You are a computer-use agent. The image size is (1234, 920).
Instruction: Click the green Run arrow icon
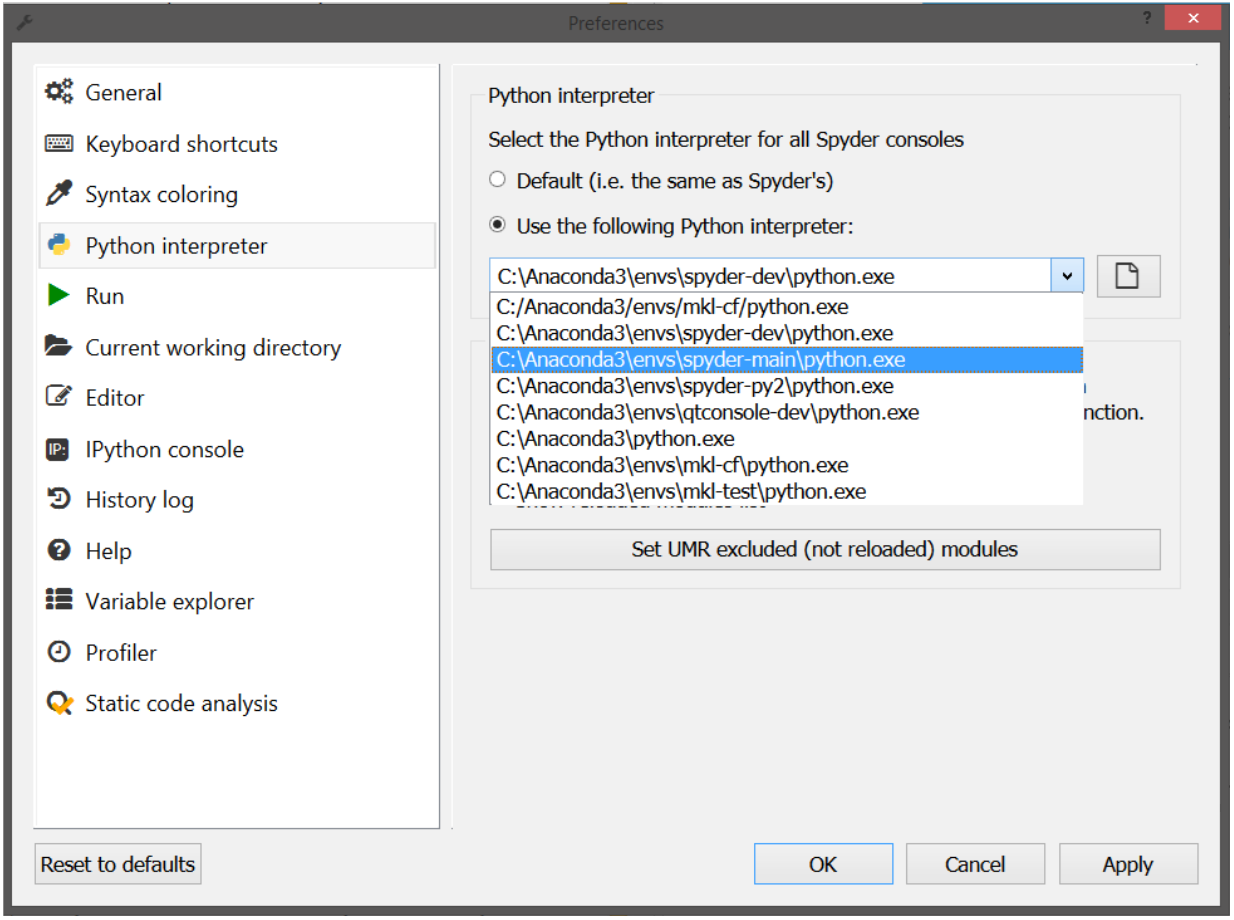click(59, 296)
